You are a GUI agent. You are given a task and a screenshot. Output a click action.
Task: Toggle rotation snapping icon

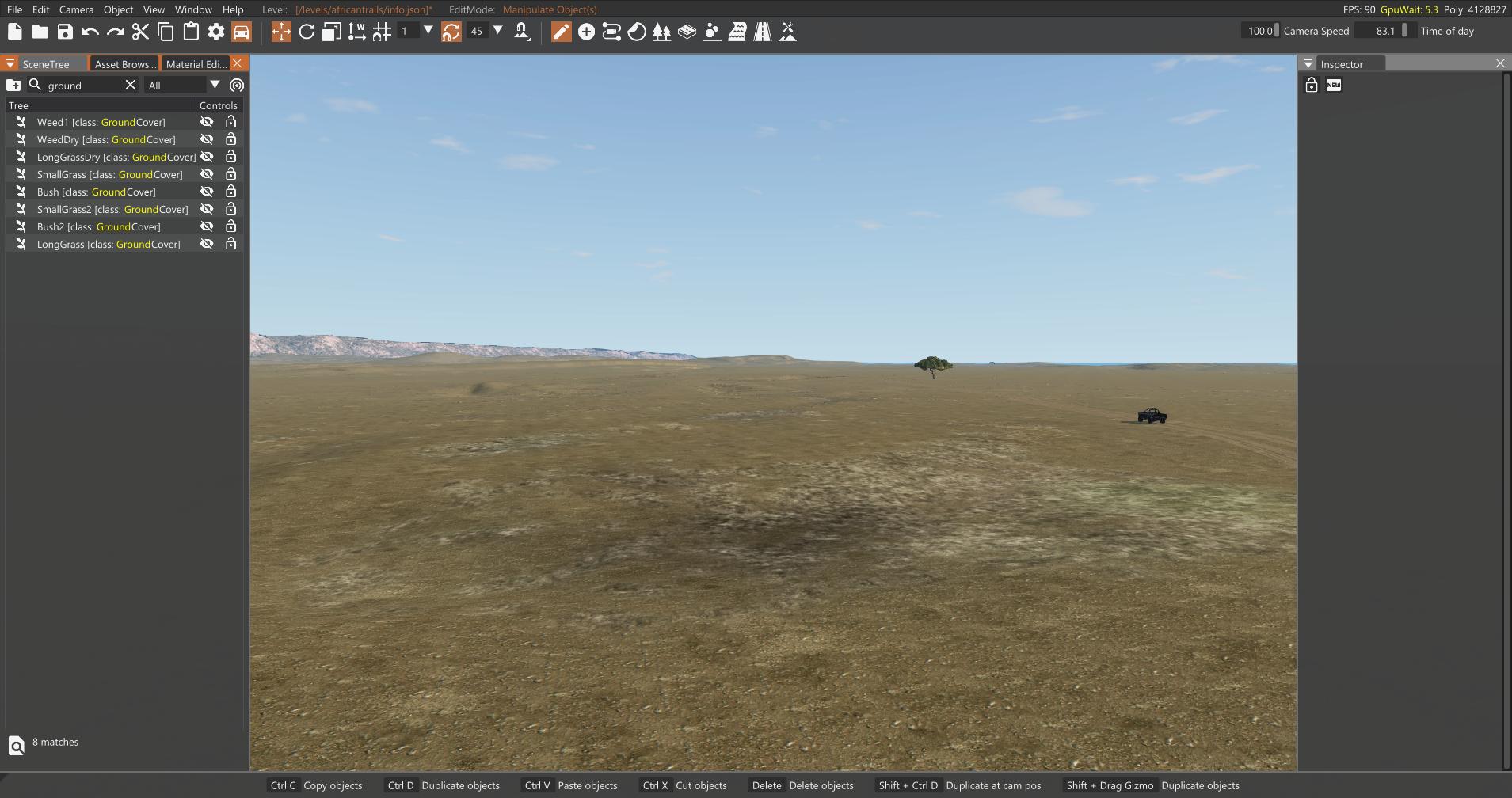coord(451,32)
